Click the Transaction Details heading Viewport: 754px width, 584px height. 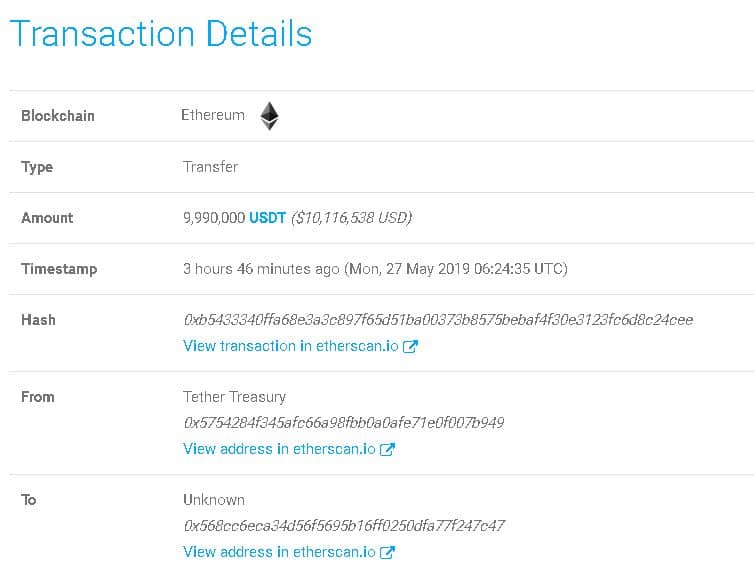click(161, 34)
